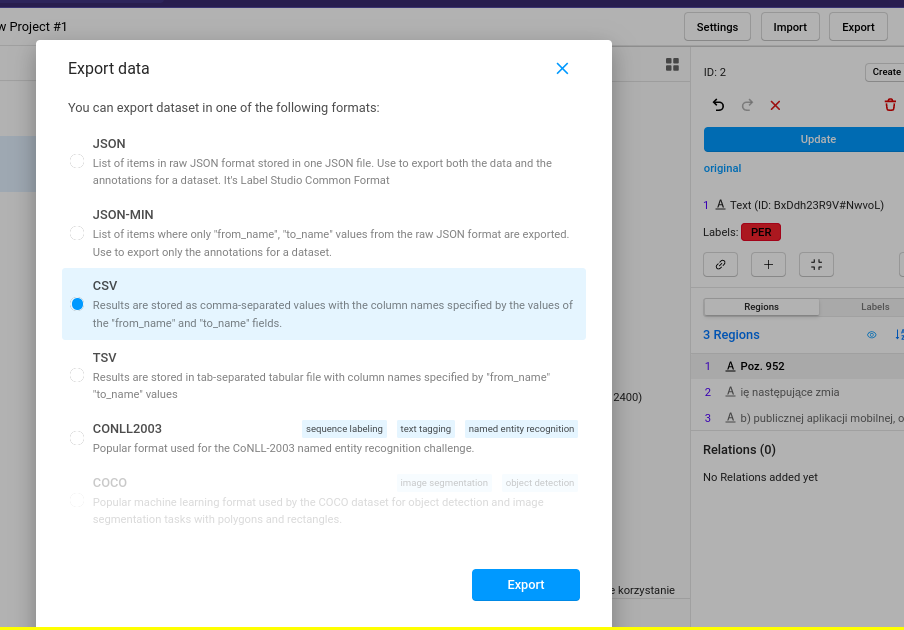Screen dimensions: 904x630
Task: Close the Export data dialog
Action: (x=562, y=69)
